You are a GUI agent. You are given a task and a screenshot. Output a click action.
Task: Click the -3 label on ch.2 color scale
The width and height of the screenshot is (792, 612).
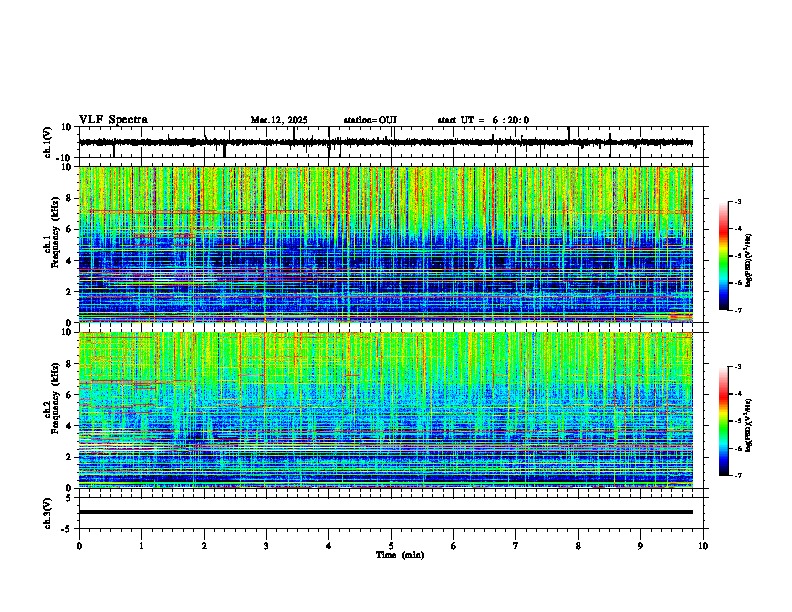(737, 367)
